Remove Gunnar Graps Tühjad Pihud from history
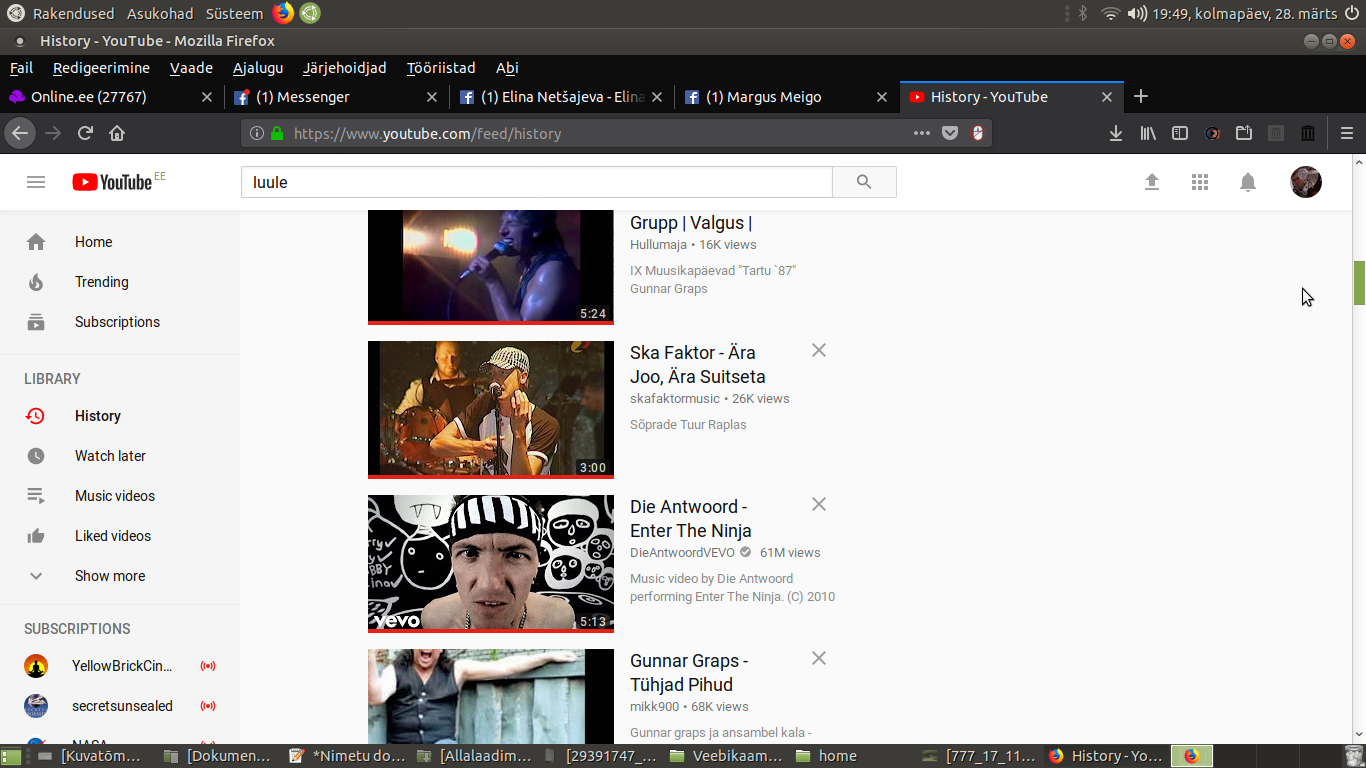This screenshot has height=768, width=1366. click(x=819, y=658)
